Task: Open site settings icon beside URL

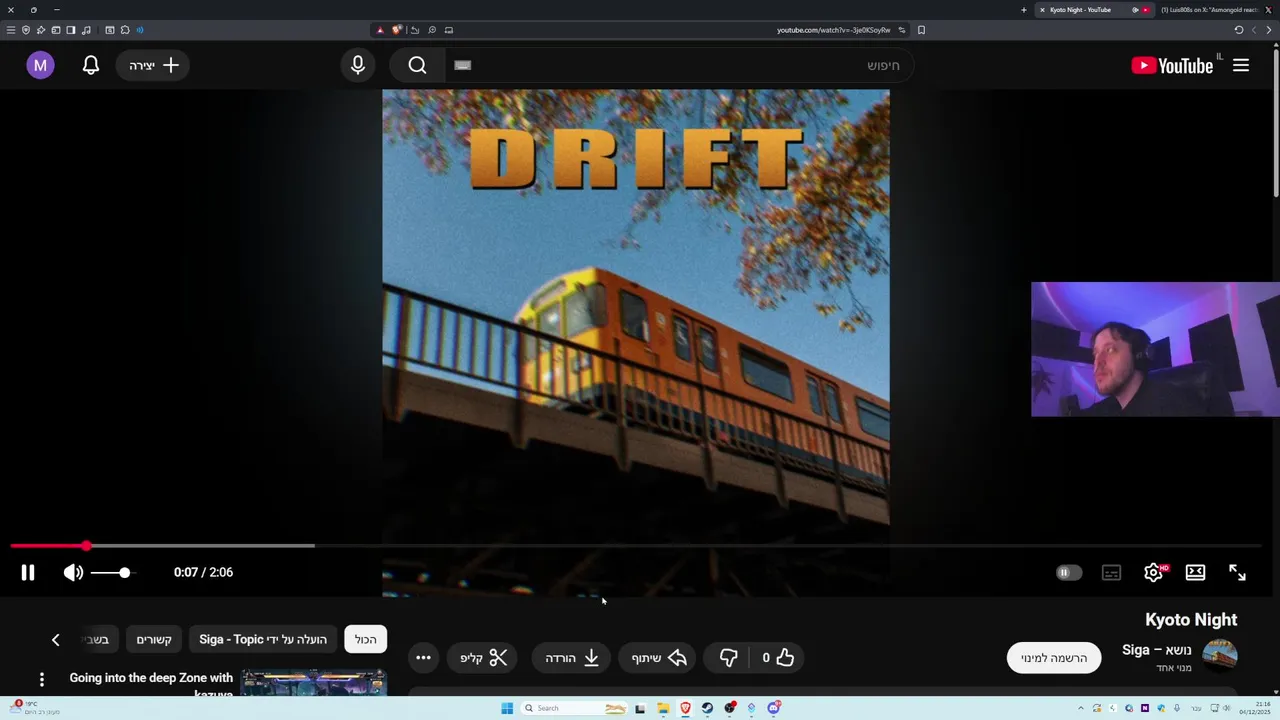Action: coord(902,30)
